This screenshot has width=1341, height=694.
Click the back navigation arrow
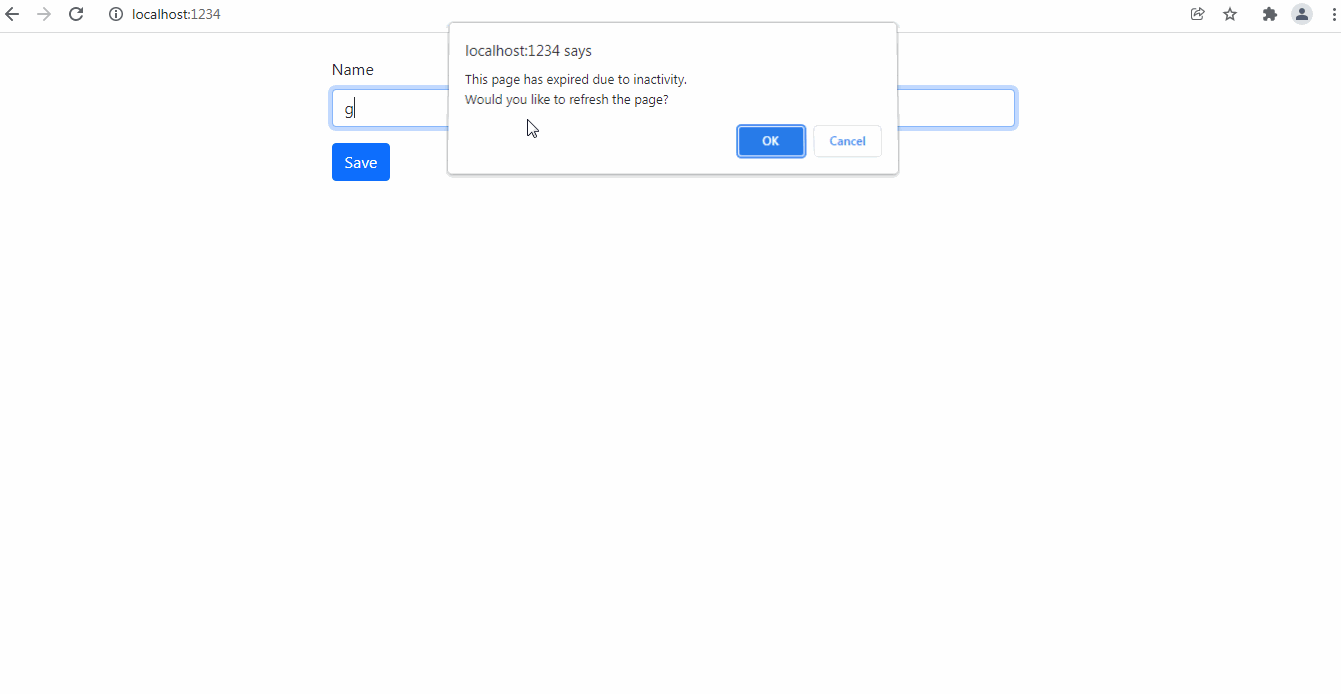(x=12, y=14)
